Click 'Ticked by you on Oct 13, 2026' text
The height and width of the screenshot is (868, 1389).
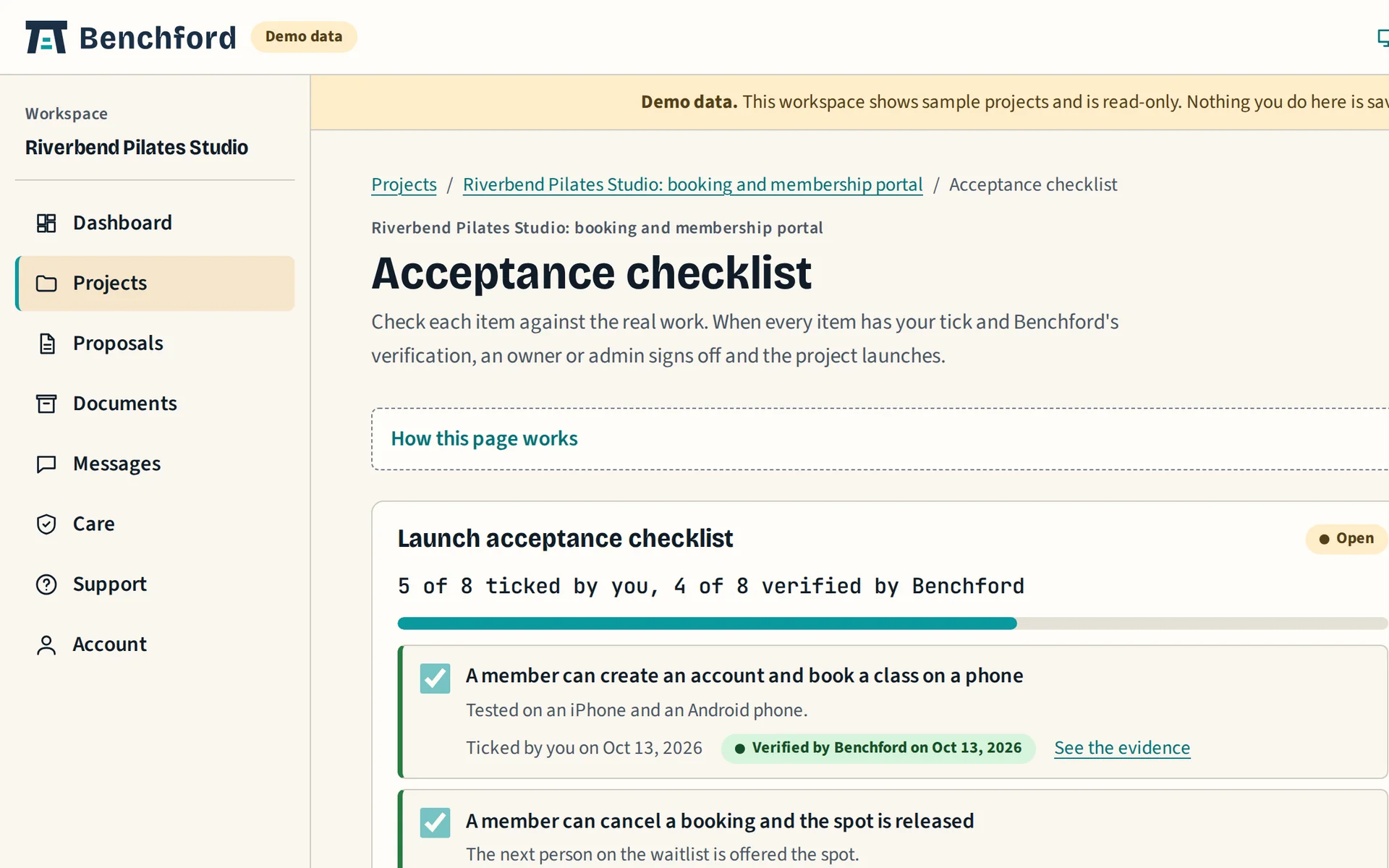click(x=584, y=748)
